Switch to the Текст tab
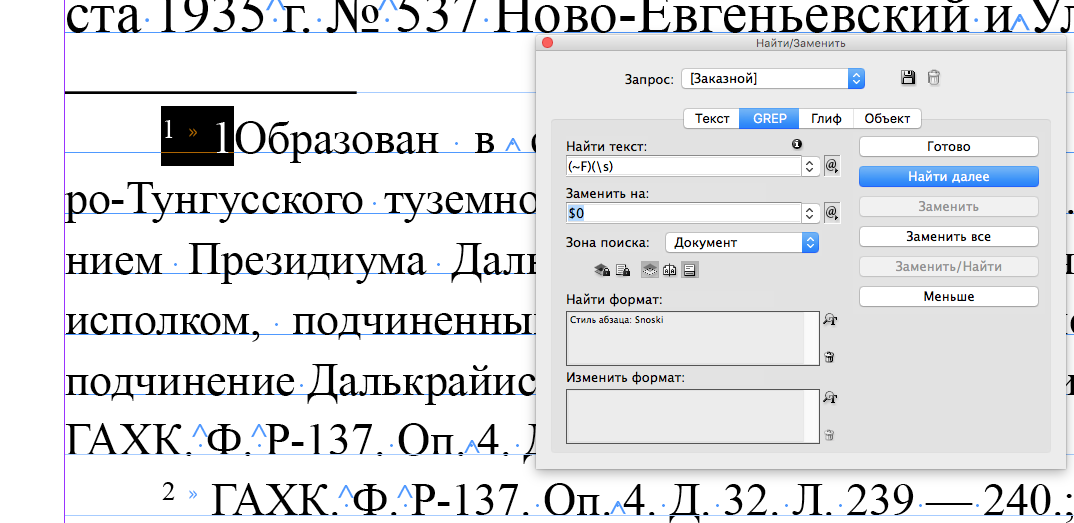The image size is (1074, 523). [712, 118]
